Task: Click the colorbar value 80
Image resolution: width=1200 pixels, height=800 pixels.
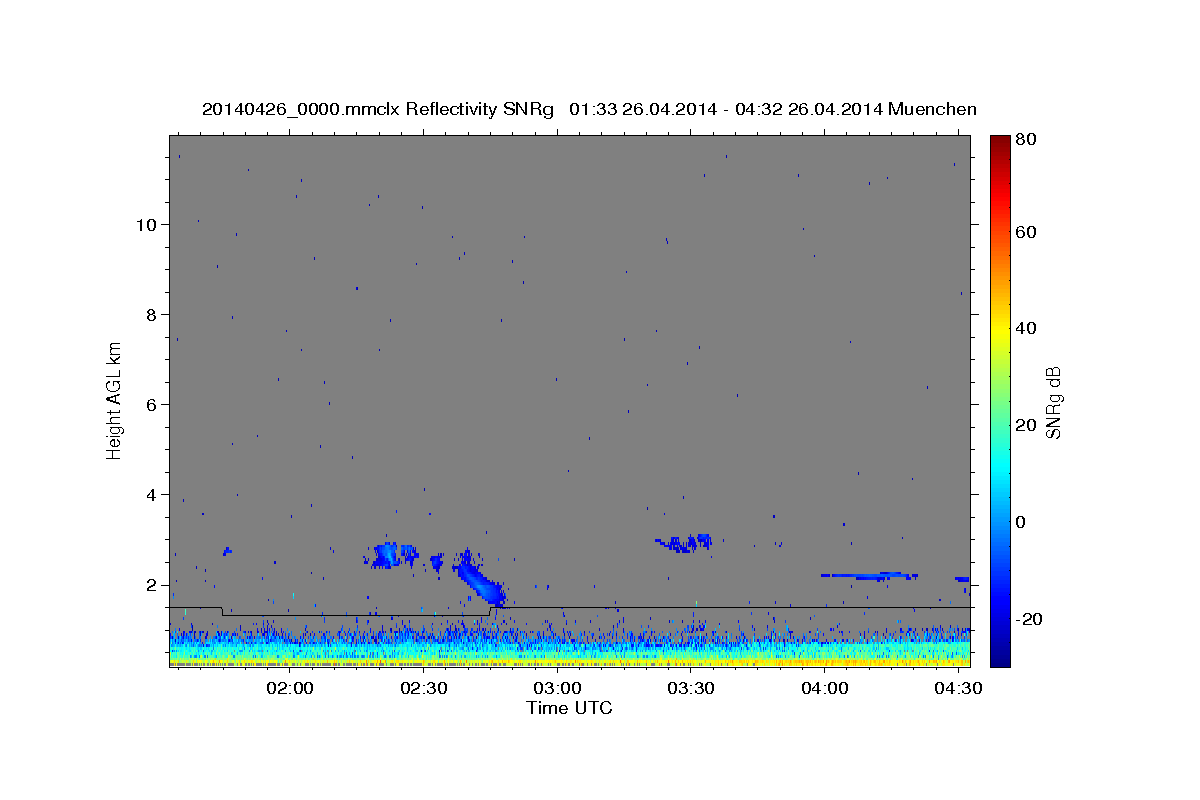Action: tap(1025, 140)
